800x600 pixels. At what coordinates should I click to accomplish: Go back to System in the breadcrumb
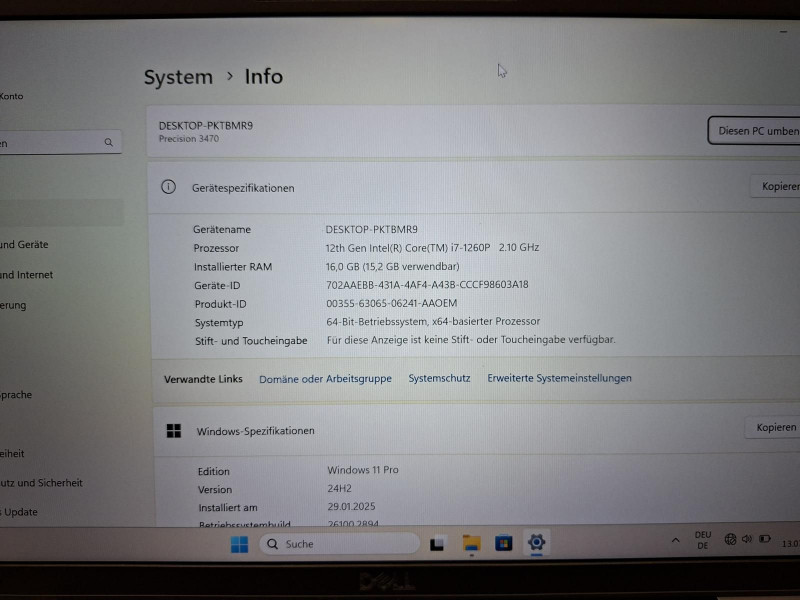pyautogui.click(x=178, y=78)
